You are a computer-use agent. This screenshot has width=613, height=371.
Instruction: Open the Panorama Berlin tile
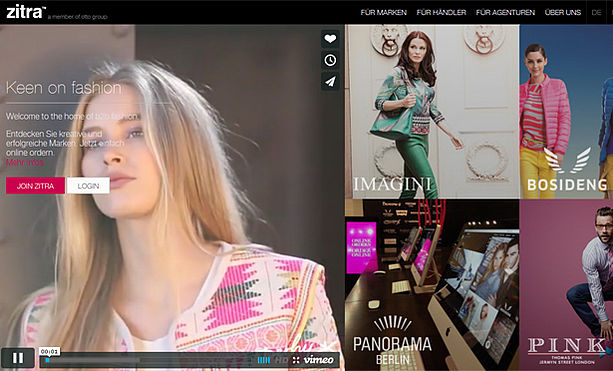coord(432,285)
